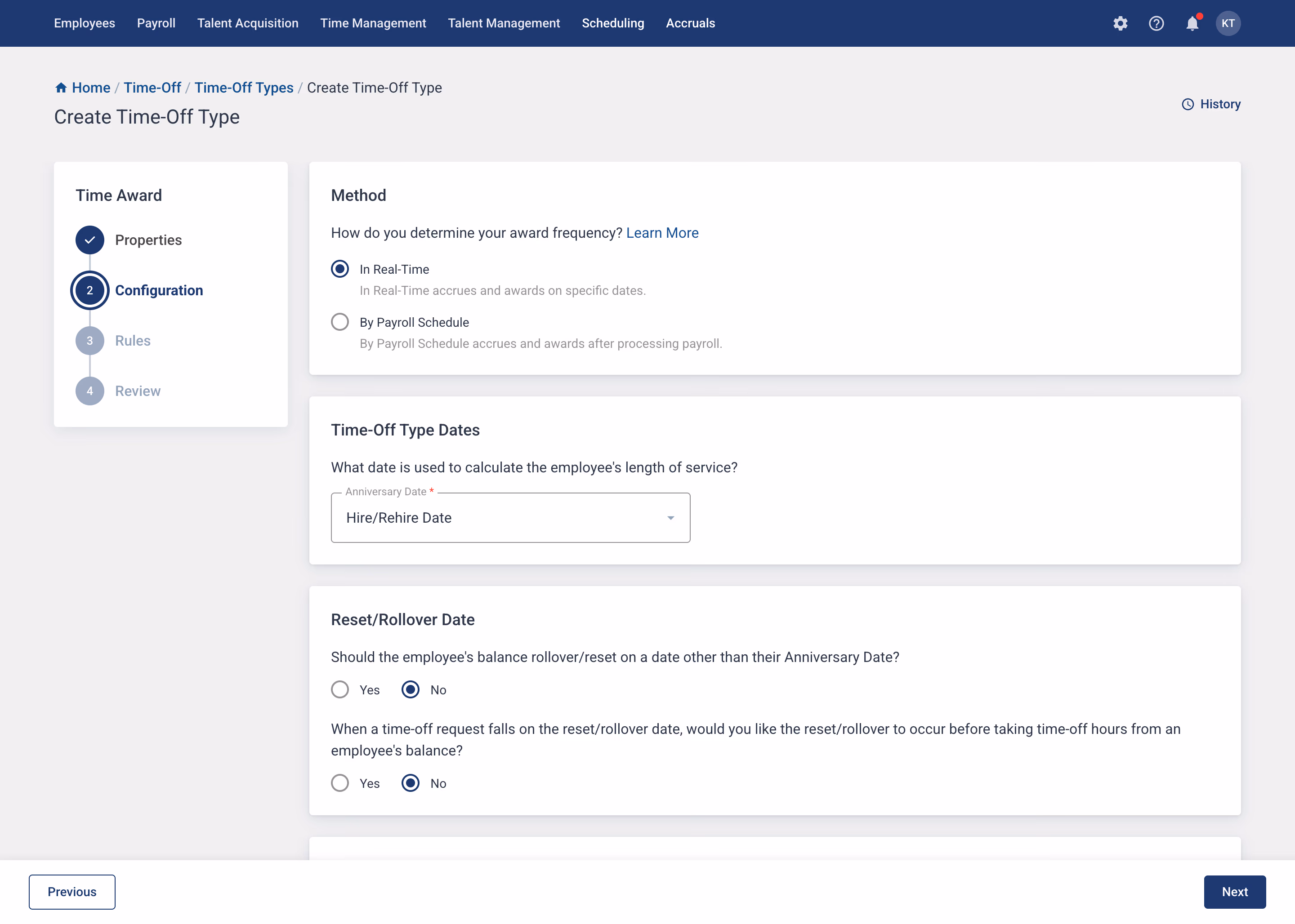
Task: Click the History clock icon
Action: 1188,104
